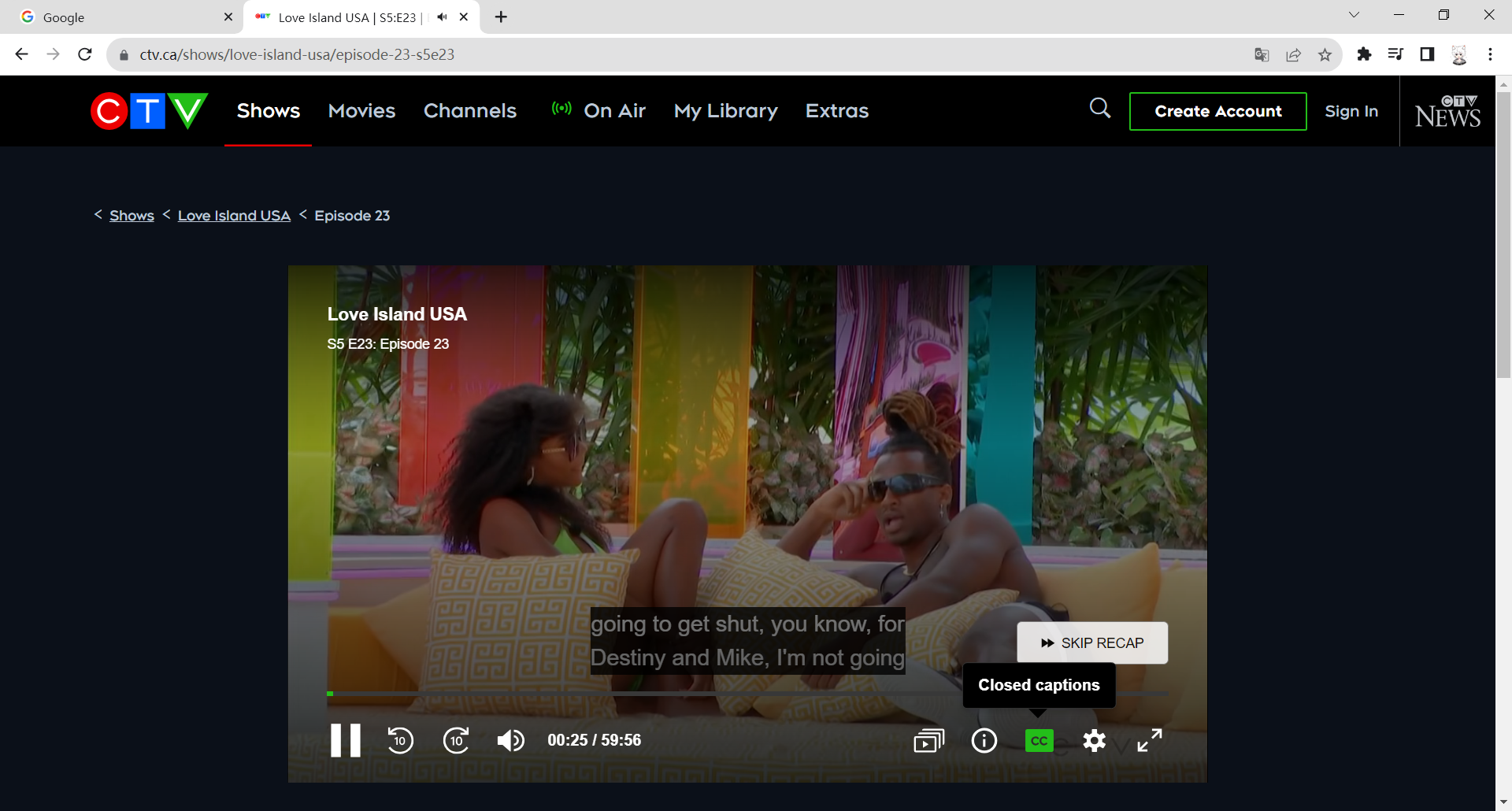Close the Google browser tab
The image size is (1512, 811).
(x=228, y=17)
